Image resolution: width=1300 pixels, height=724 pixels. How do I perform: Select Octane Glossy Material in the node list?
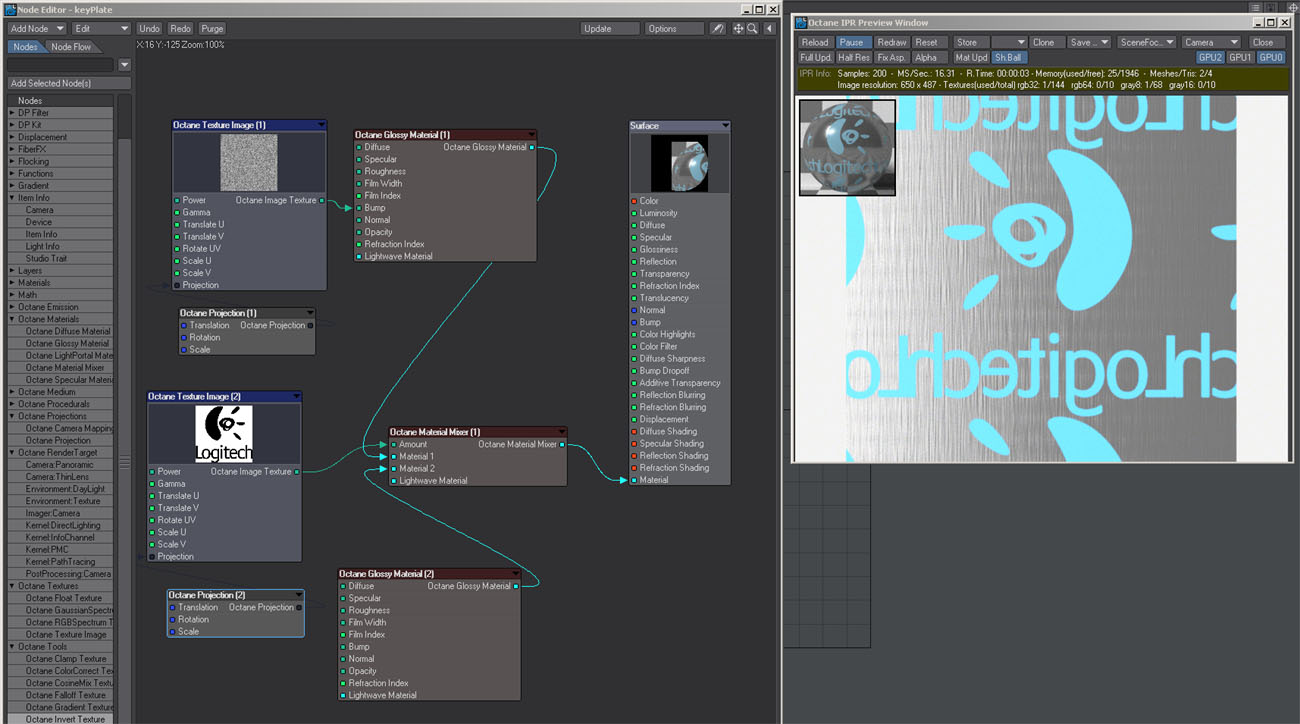[67, 343]
